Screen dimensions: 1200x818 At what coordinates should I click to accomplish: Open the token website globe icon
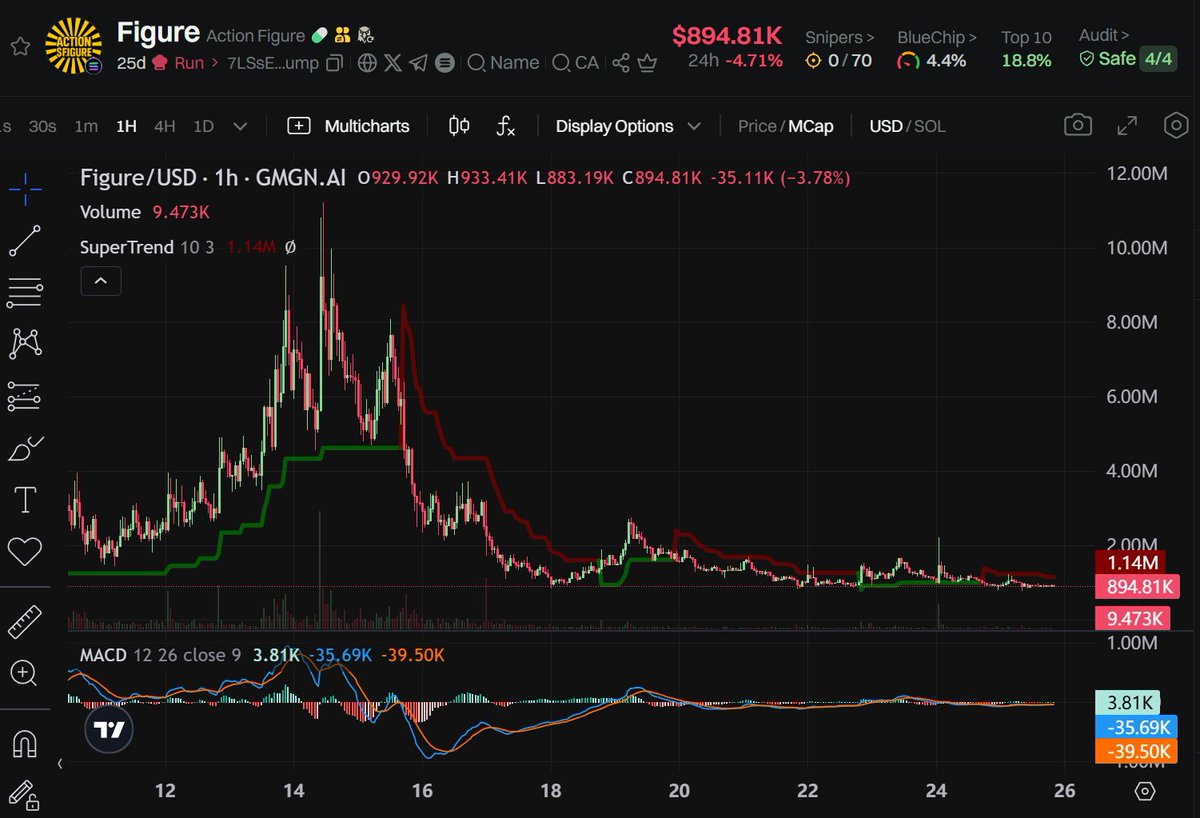click(368, 63)
